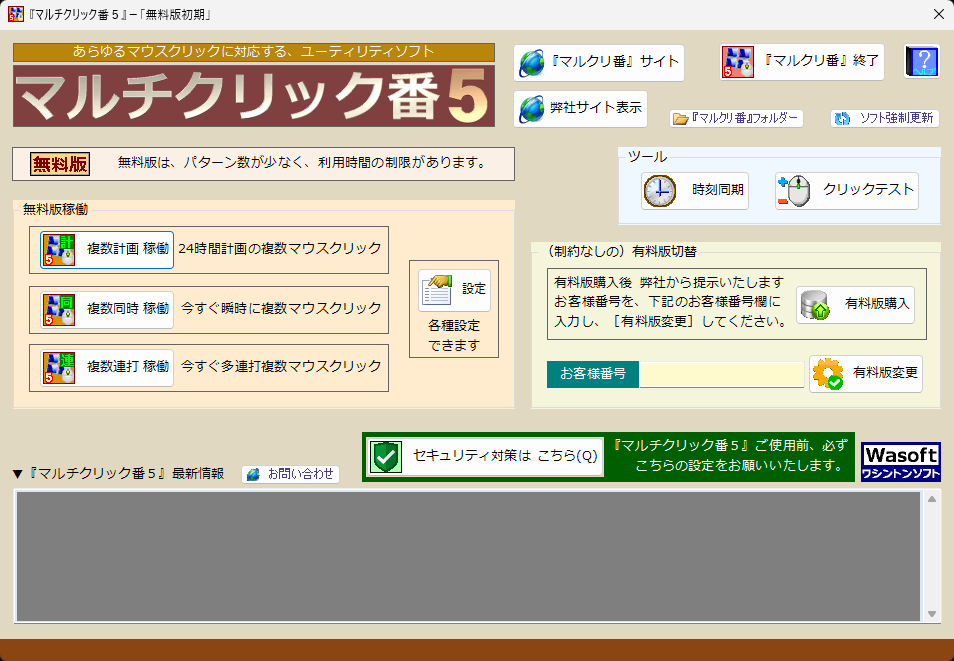Open セキュリティ対策は こちら(Q) button
The height and width of the screenshot is (661, 954).
(486, 456)
